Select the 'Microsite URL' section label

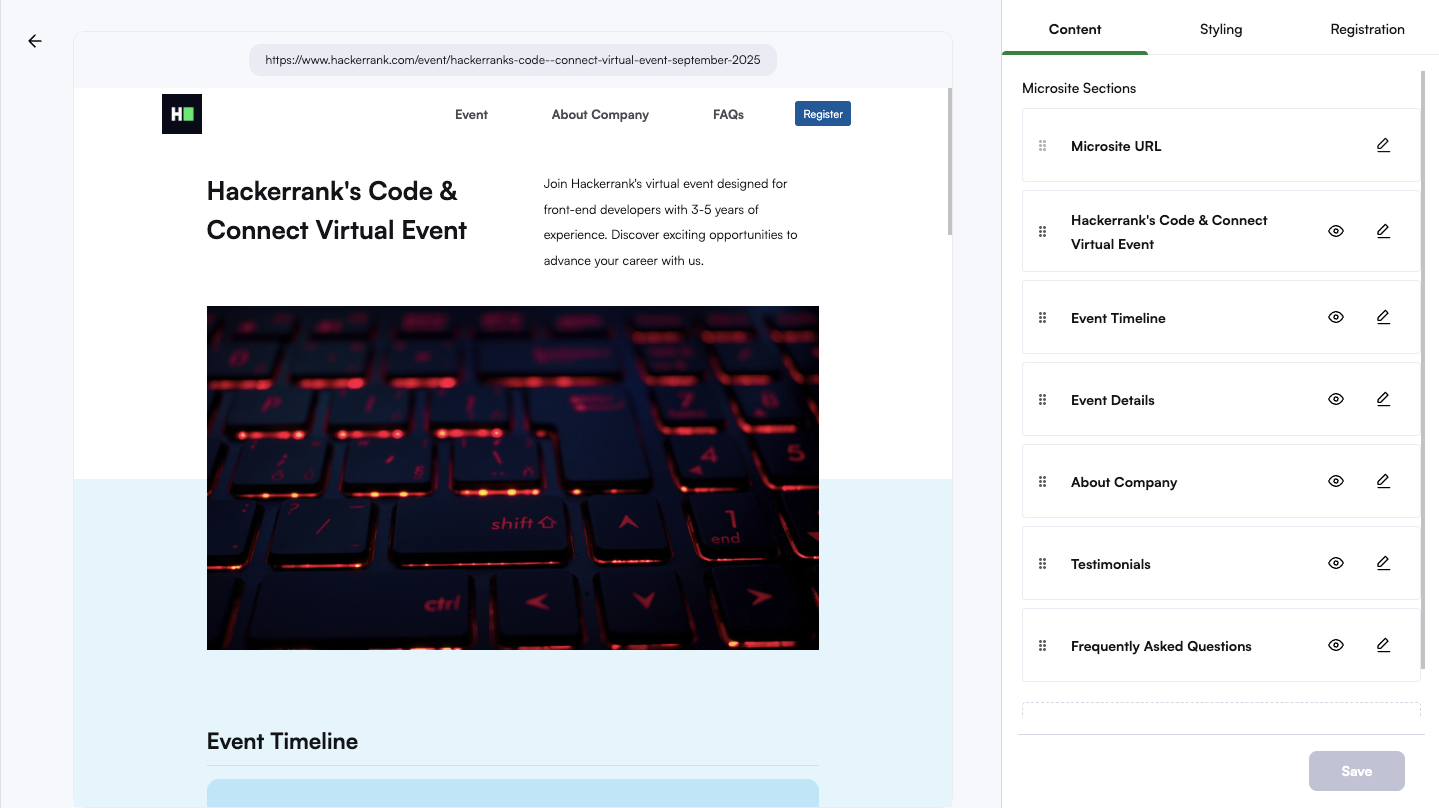pyautogui.click(x=1116, y=146)
